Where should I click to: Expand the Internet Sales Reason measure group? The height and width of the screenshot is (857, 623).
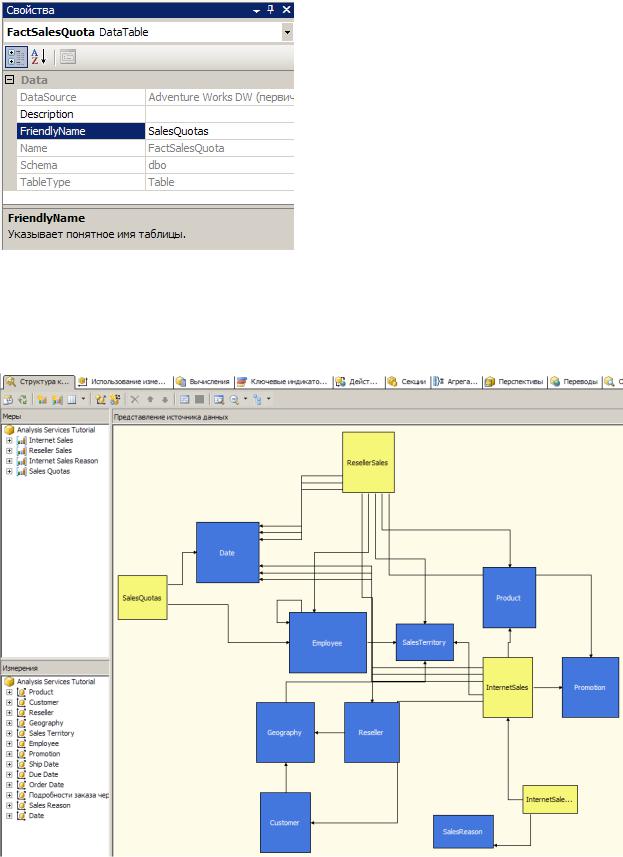pos(9,461)
